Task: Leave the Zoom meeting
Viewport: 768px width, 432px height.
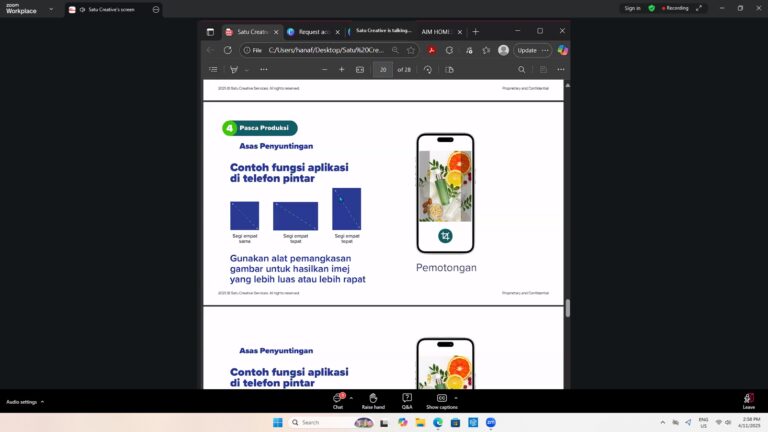Action: coord(748,400)
